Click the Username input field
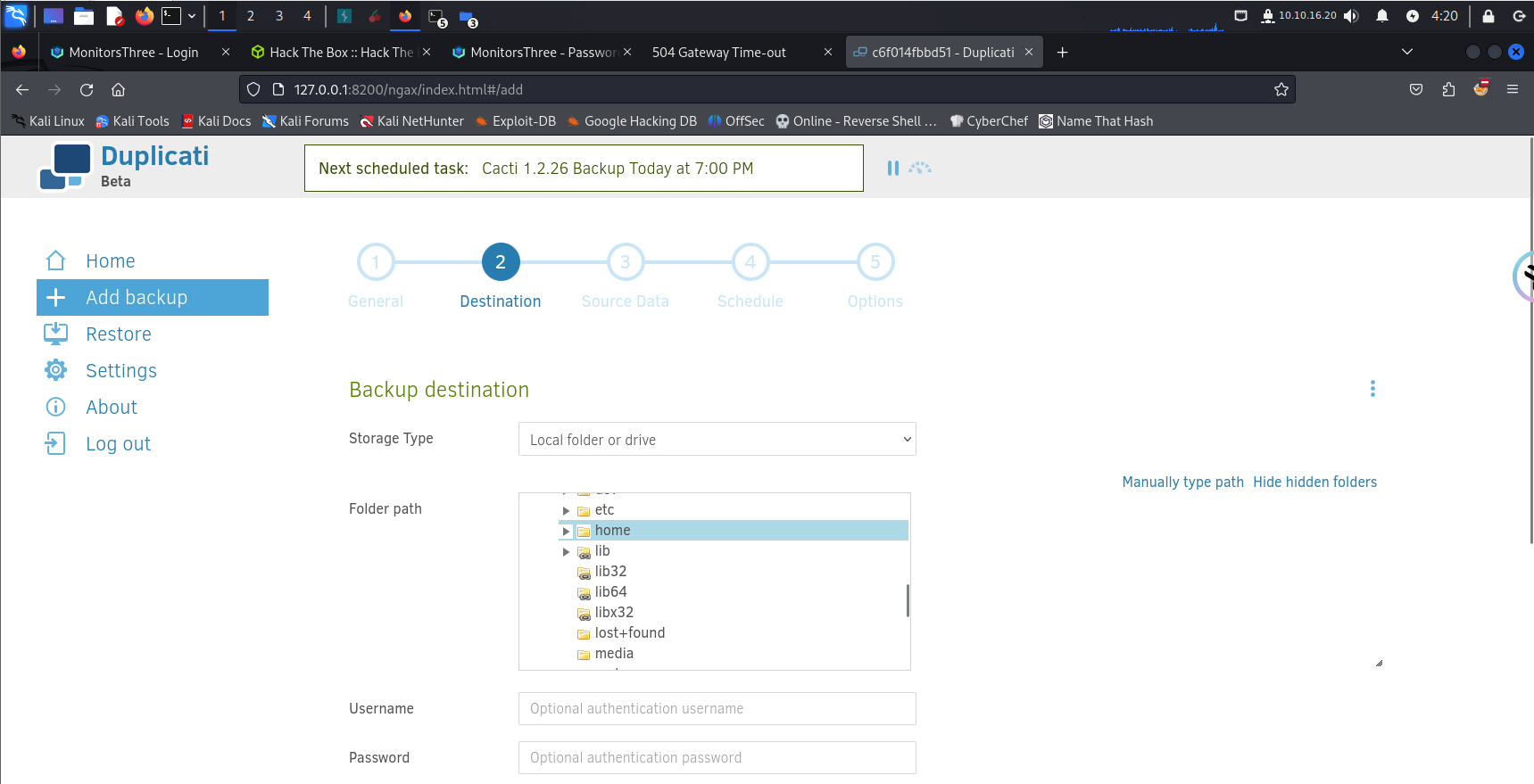Image resolution: width=1534 pixels, height=784 pixels. (x=717, y=709)
